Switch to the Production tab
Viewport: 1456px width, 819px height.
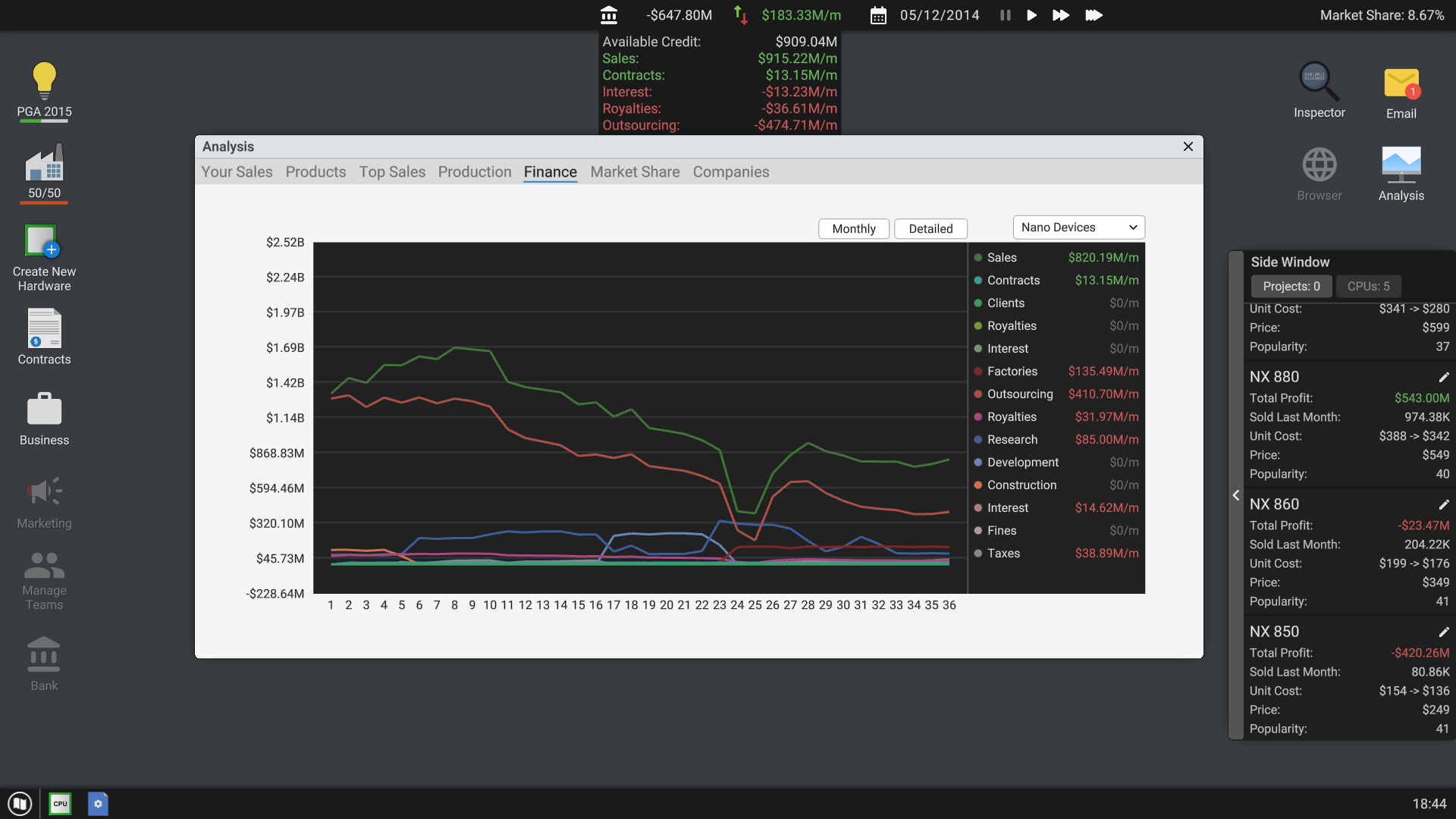[475, 172]
